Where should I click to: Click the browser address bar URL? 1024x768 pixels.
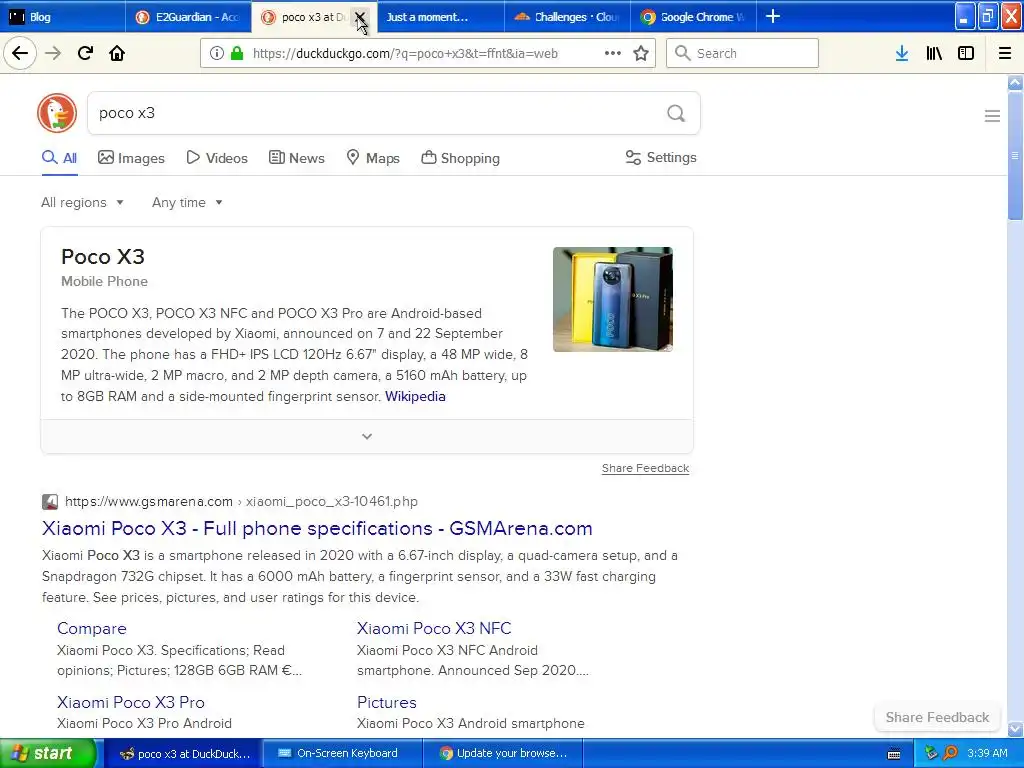[405, 54]
